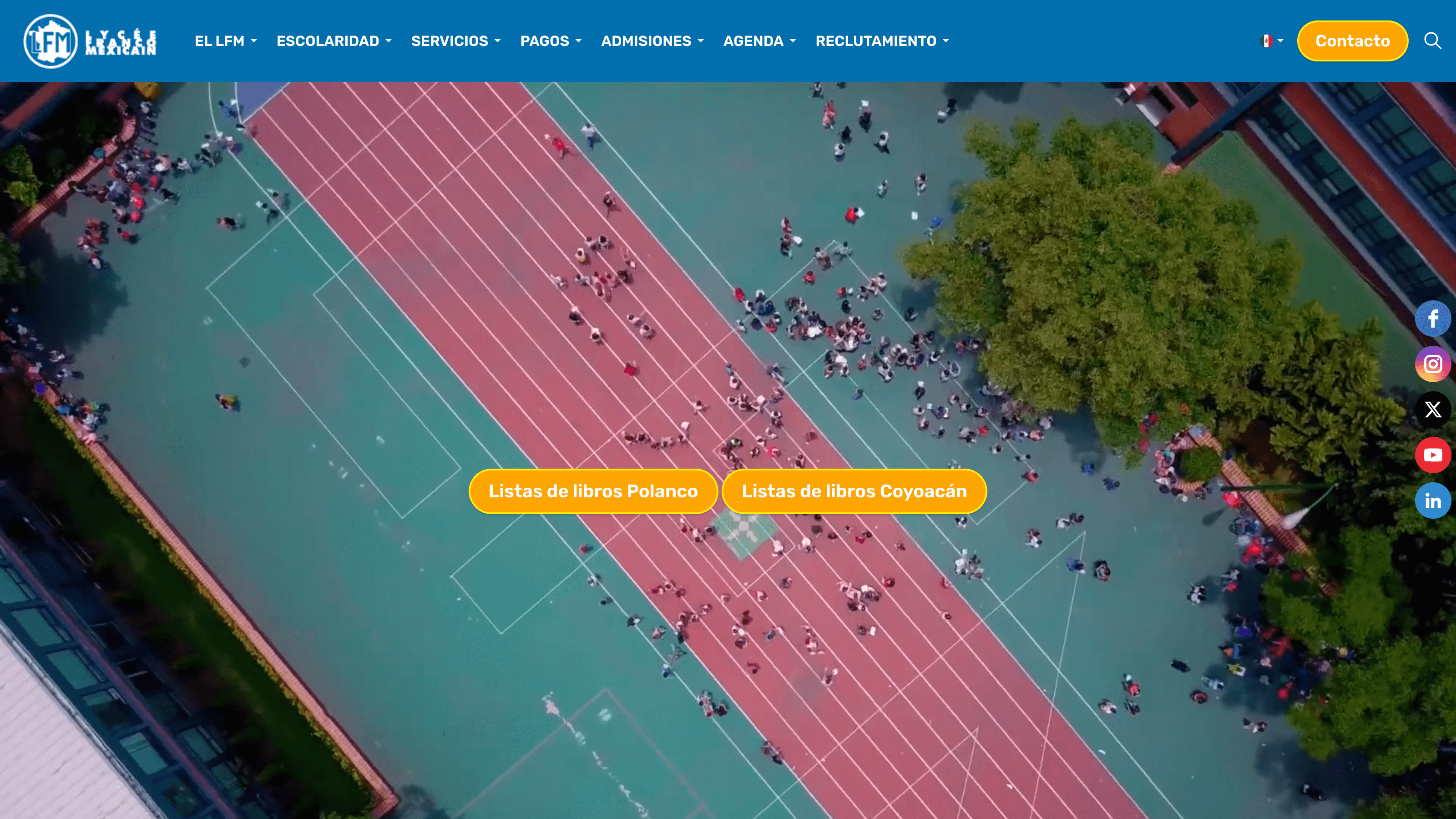Image resolution: width=1456 pixels, height=819 pixels.
Task: Click the search magnifier icon
Action: (1432, 40)
